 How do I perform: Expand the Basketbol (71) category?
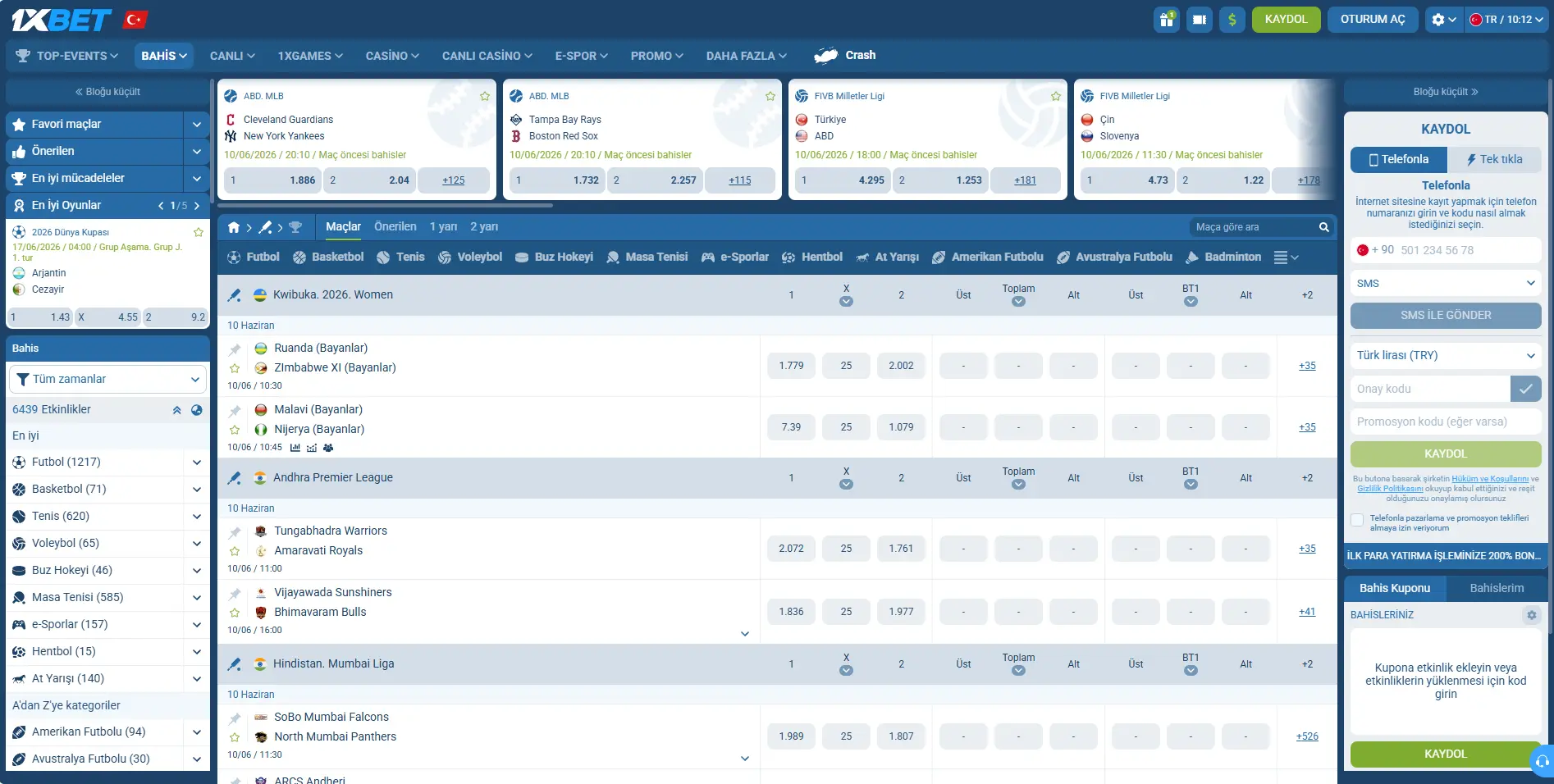pyautogui.click(x=197, y=490)
